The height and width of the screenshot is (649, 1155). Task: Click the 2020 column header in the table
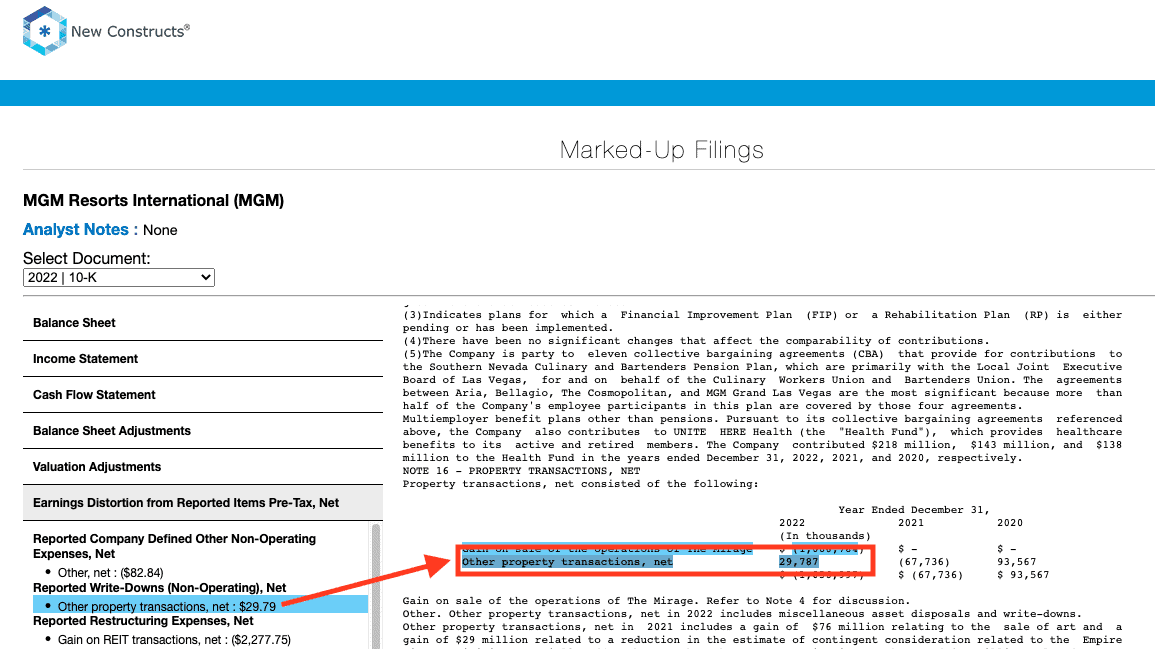(1010, 523)
